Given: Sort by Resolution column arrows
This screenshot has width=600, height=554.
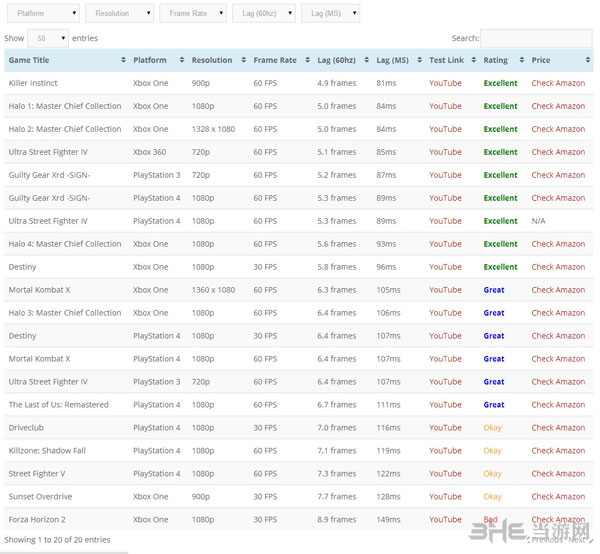Looking at the screenshot, I should coord(243,60).
